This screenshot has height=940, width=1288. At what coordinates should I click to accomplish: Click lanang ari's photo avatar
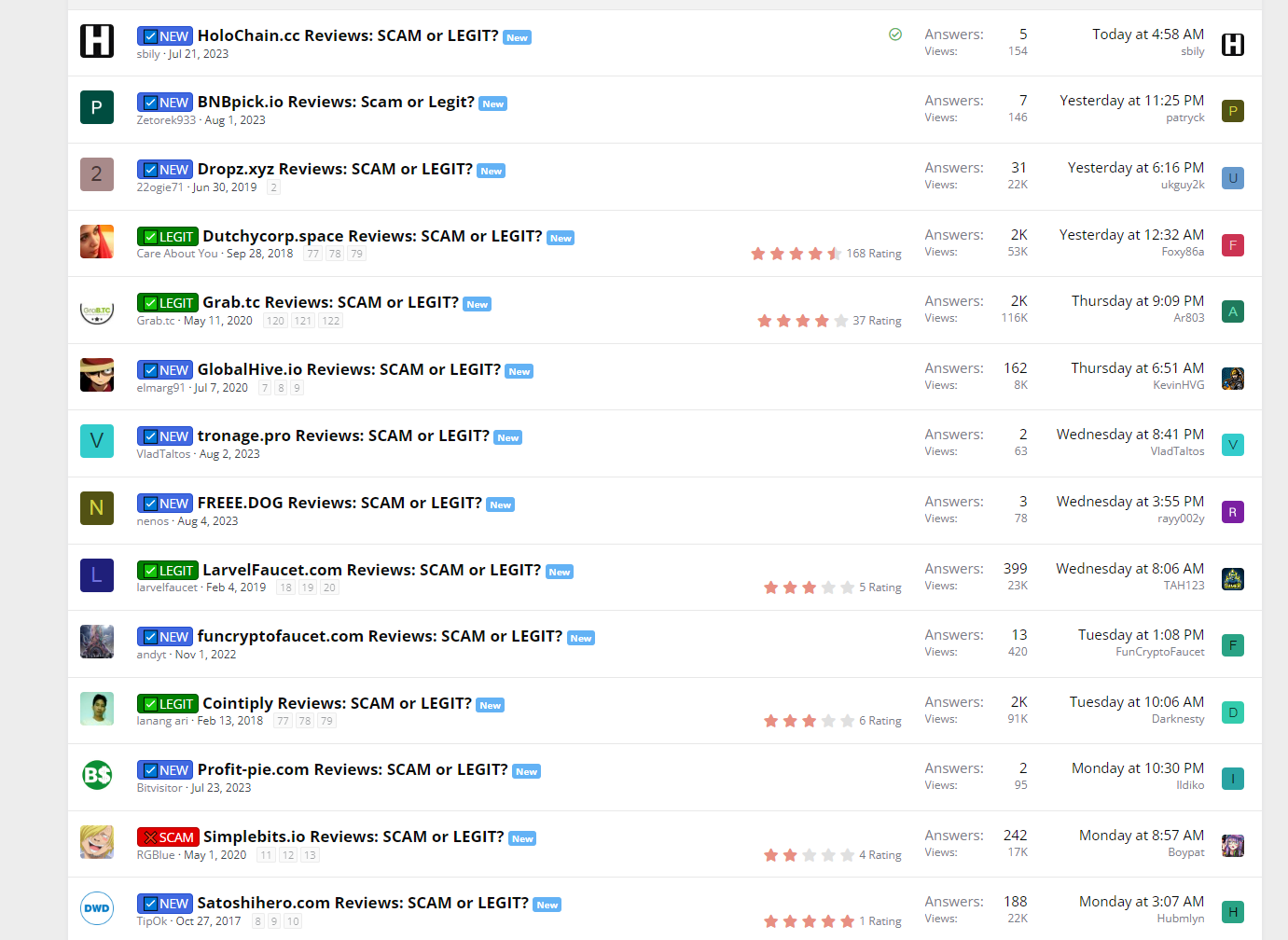(x=97, y=709)
